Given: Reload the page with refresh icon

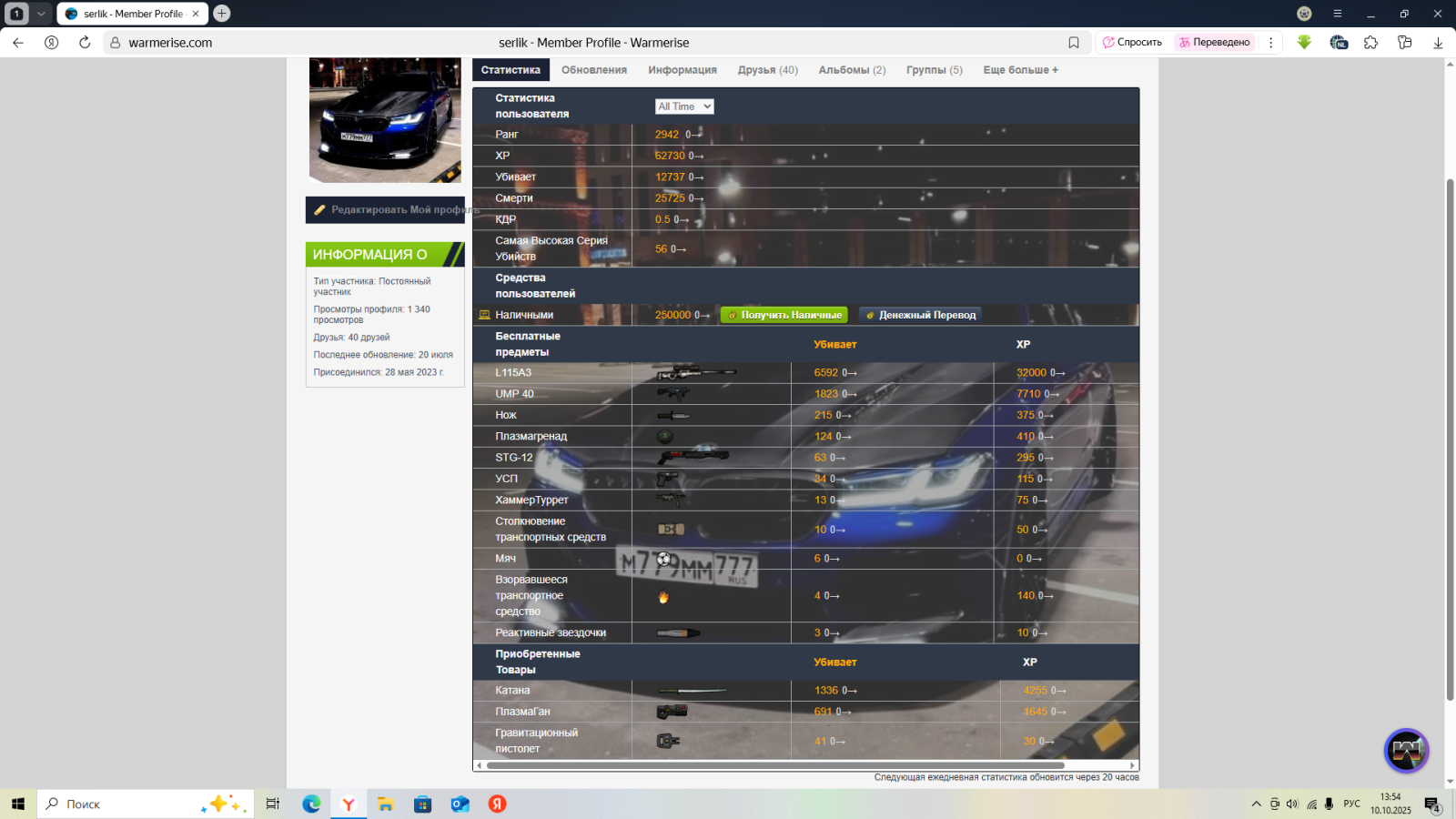Looking at the screenshot, I should pyautogui.click(x=85, y=43).
